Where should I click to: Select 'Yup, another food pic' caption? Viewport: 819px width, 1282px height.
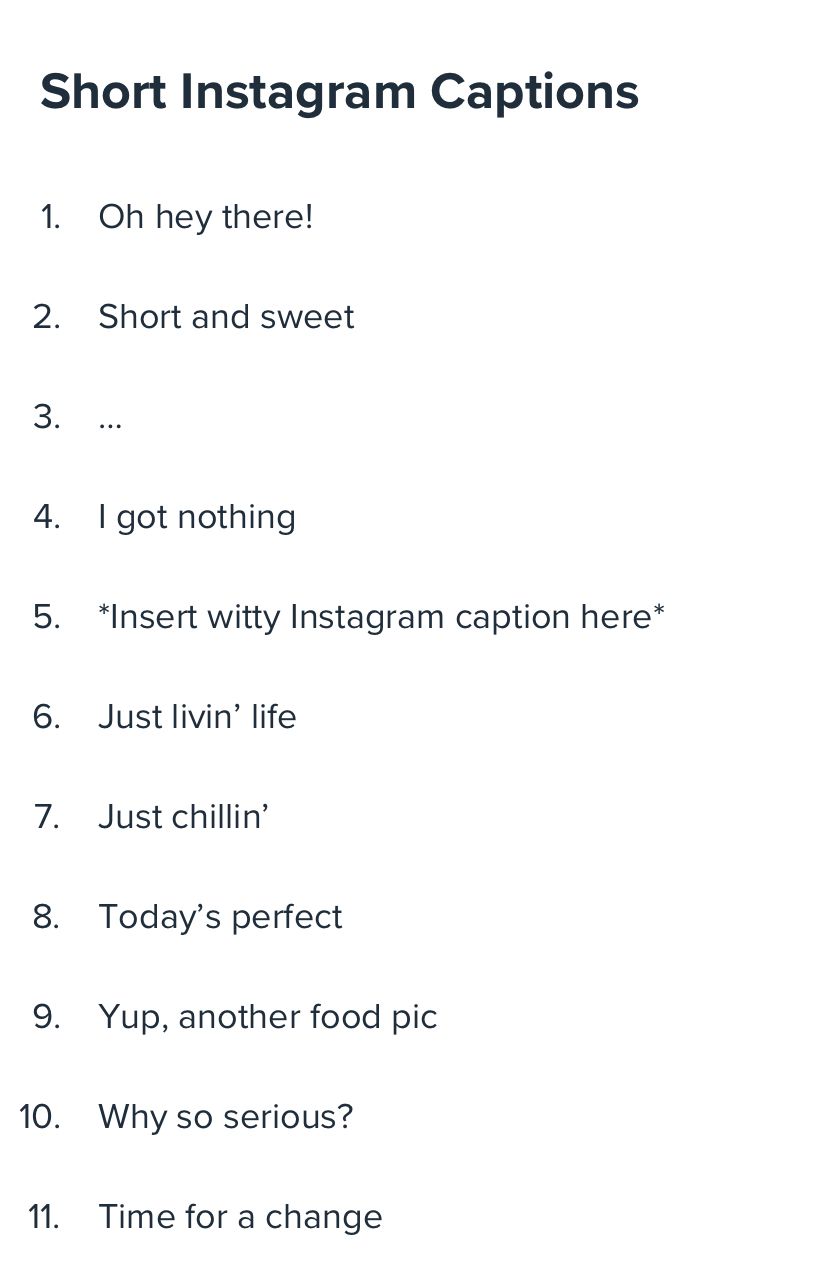click(x=268, y=1017)
